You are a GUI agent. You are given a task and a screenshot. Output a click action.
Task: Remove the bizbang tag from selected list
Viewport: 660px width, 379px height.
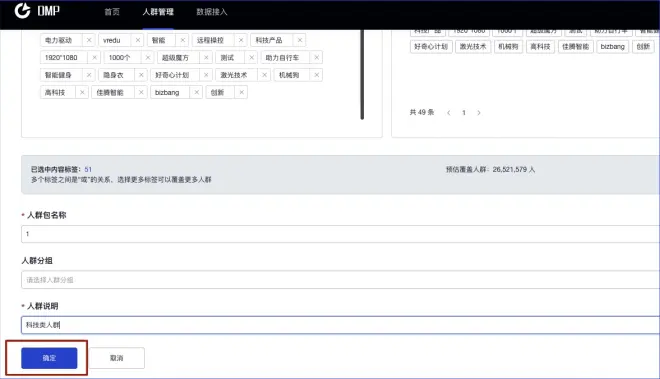pos(196,92)
